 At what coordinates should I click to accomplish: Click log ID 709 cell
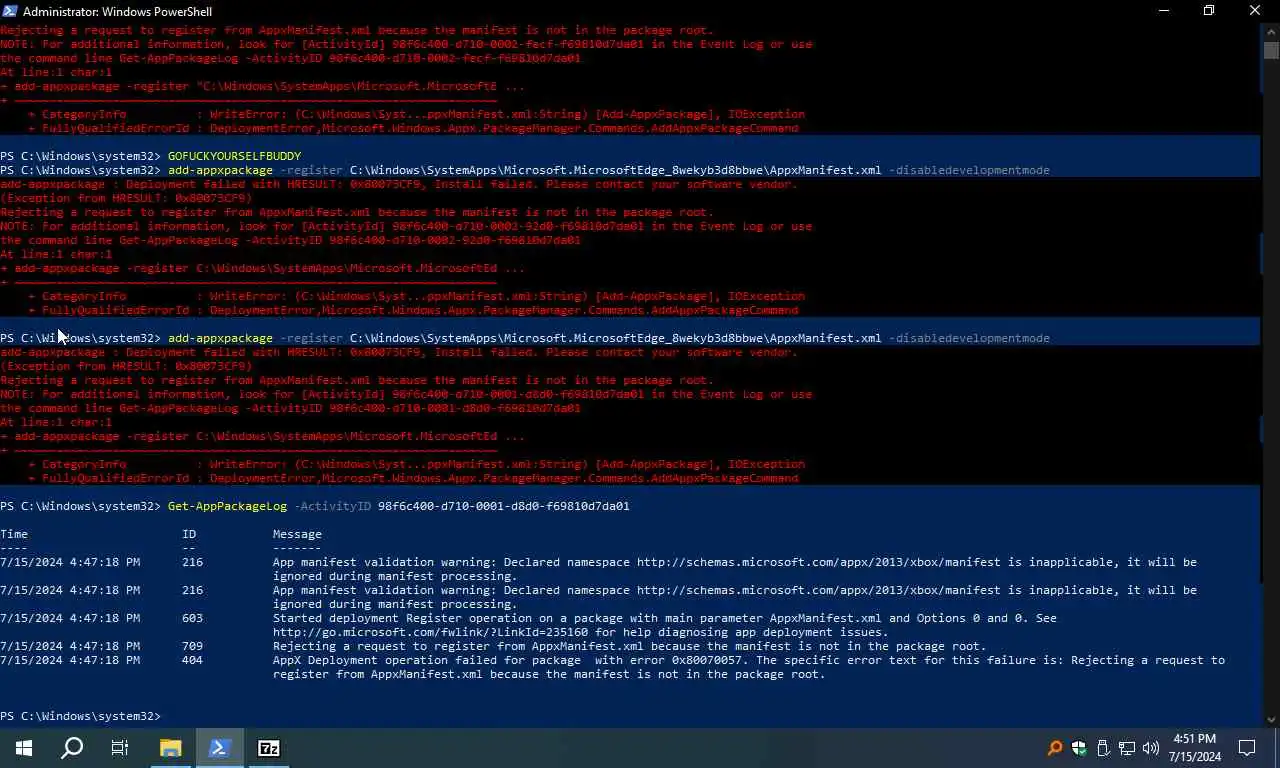(x=192, y=646)
